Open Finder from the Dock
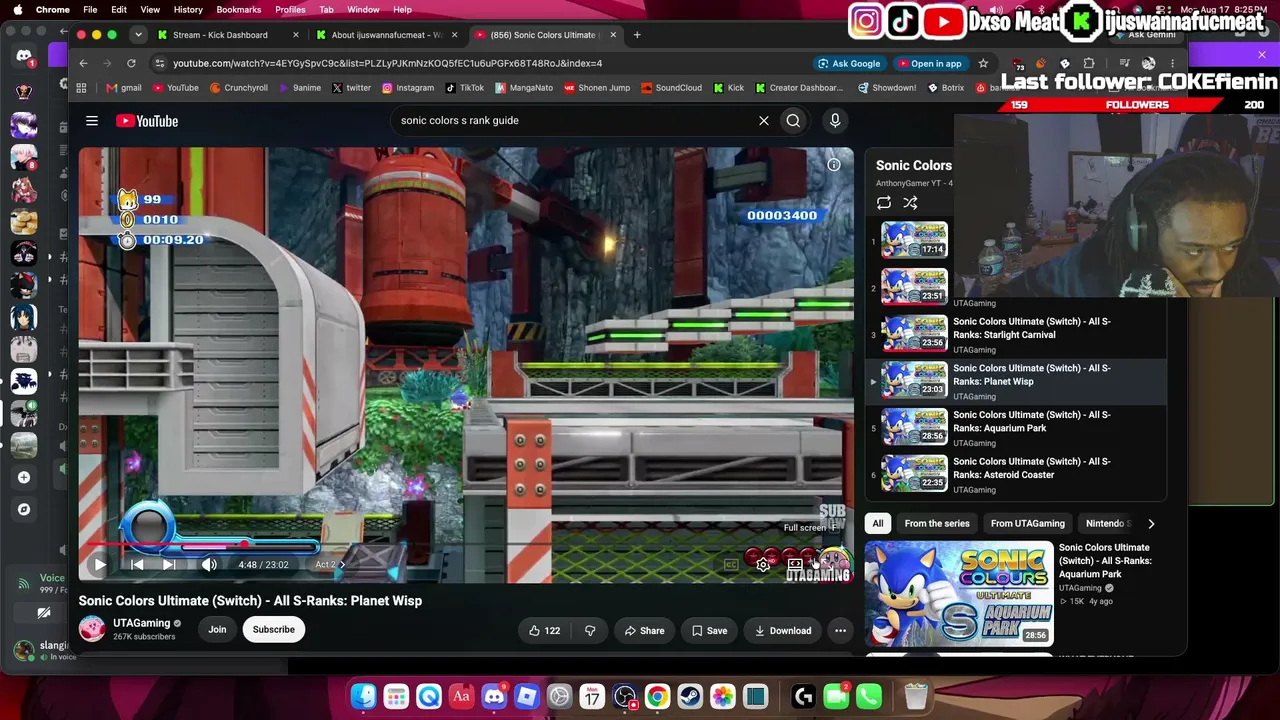 click(364, 696)
